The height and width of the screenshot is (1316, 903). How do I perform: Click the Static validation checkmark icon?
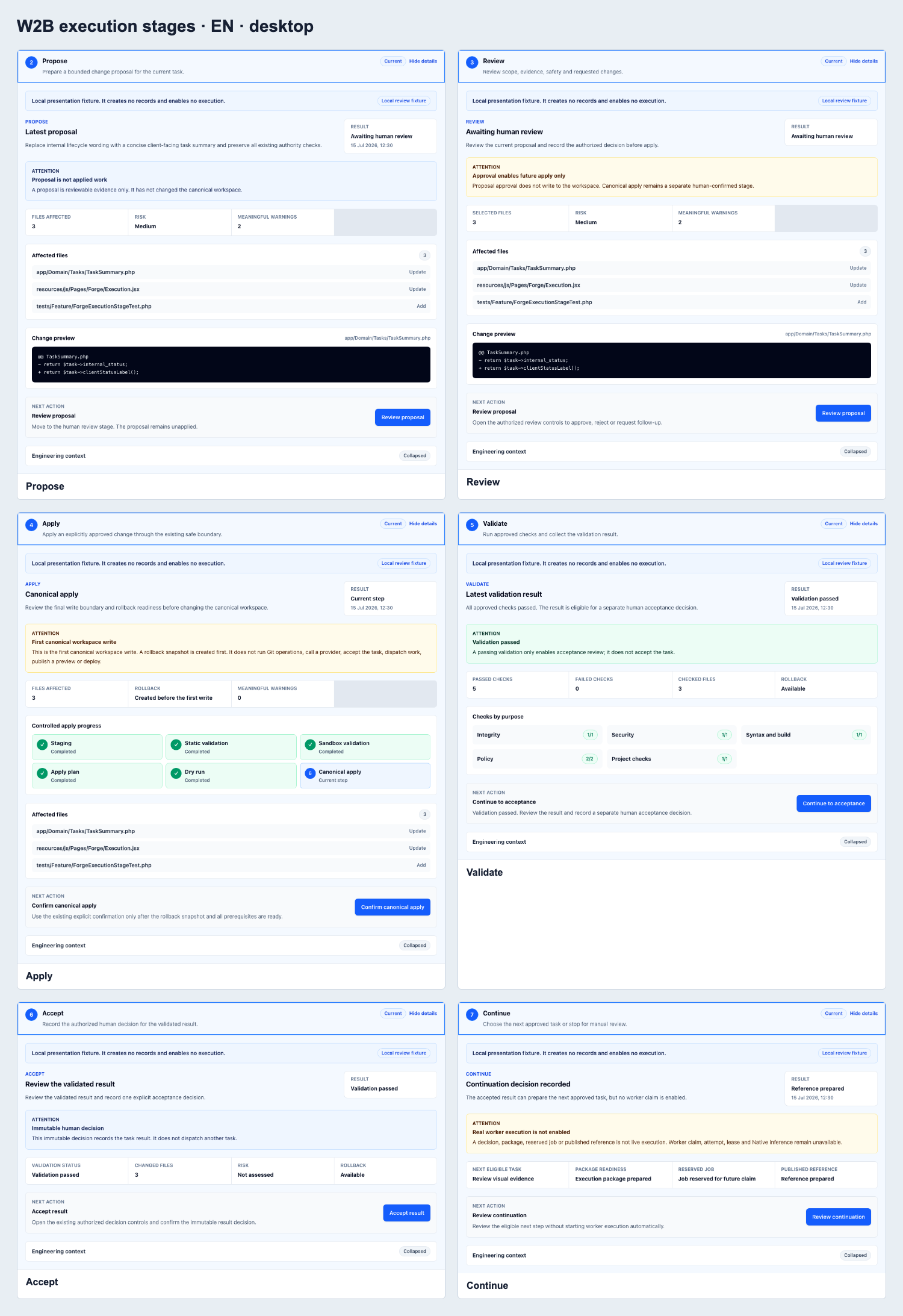176,744
